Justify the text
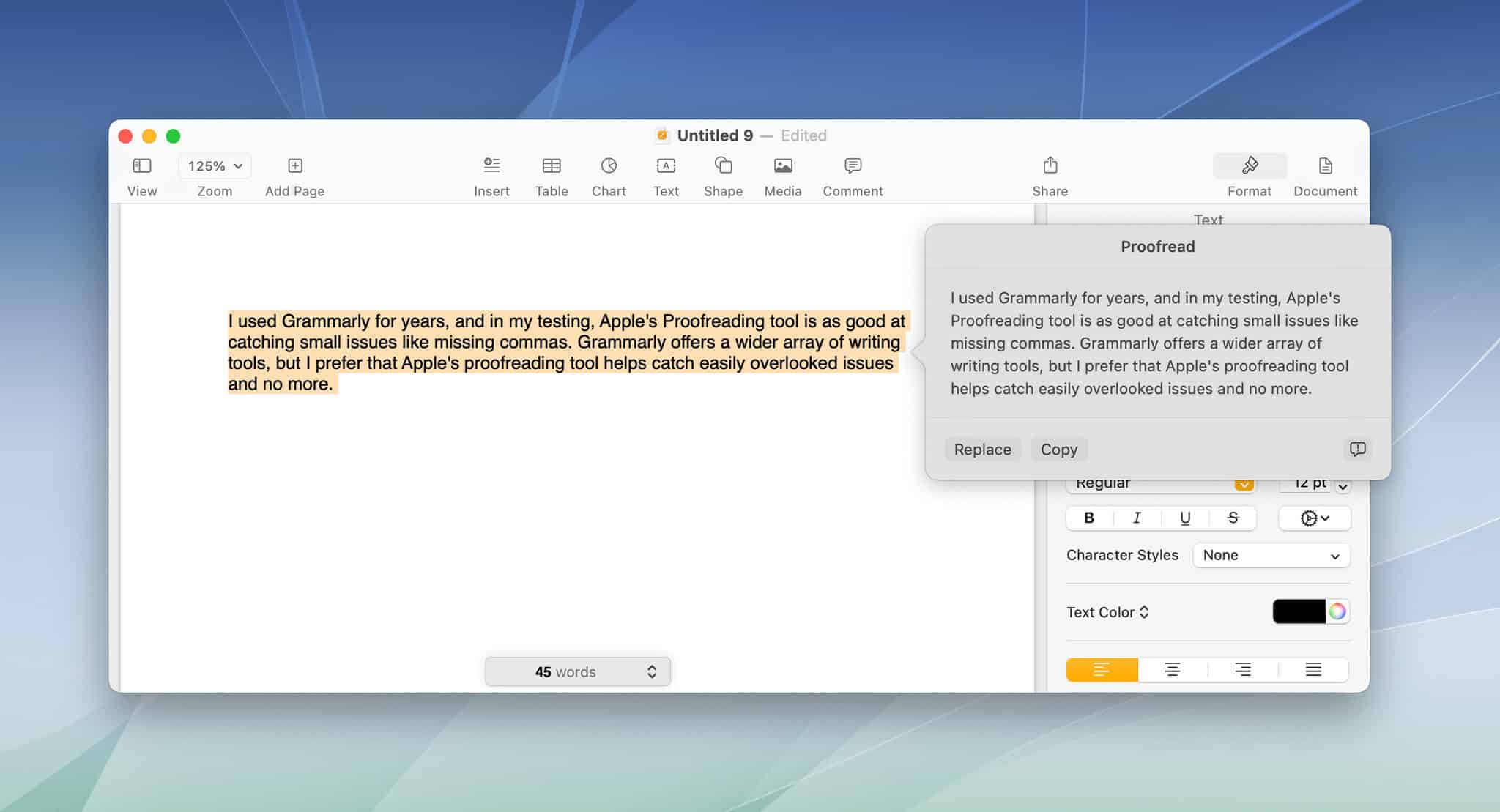The width and height of the screenshot is (1500, 812). coord(1313,669)
